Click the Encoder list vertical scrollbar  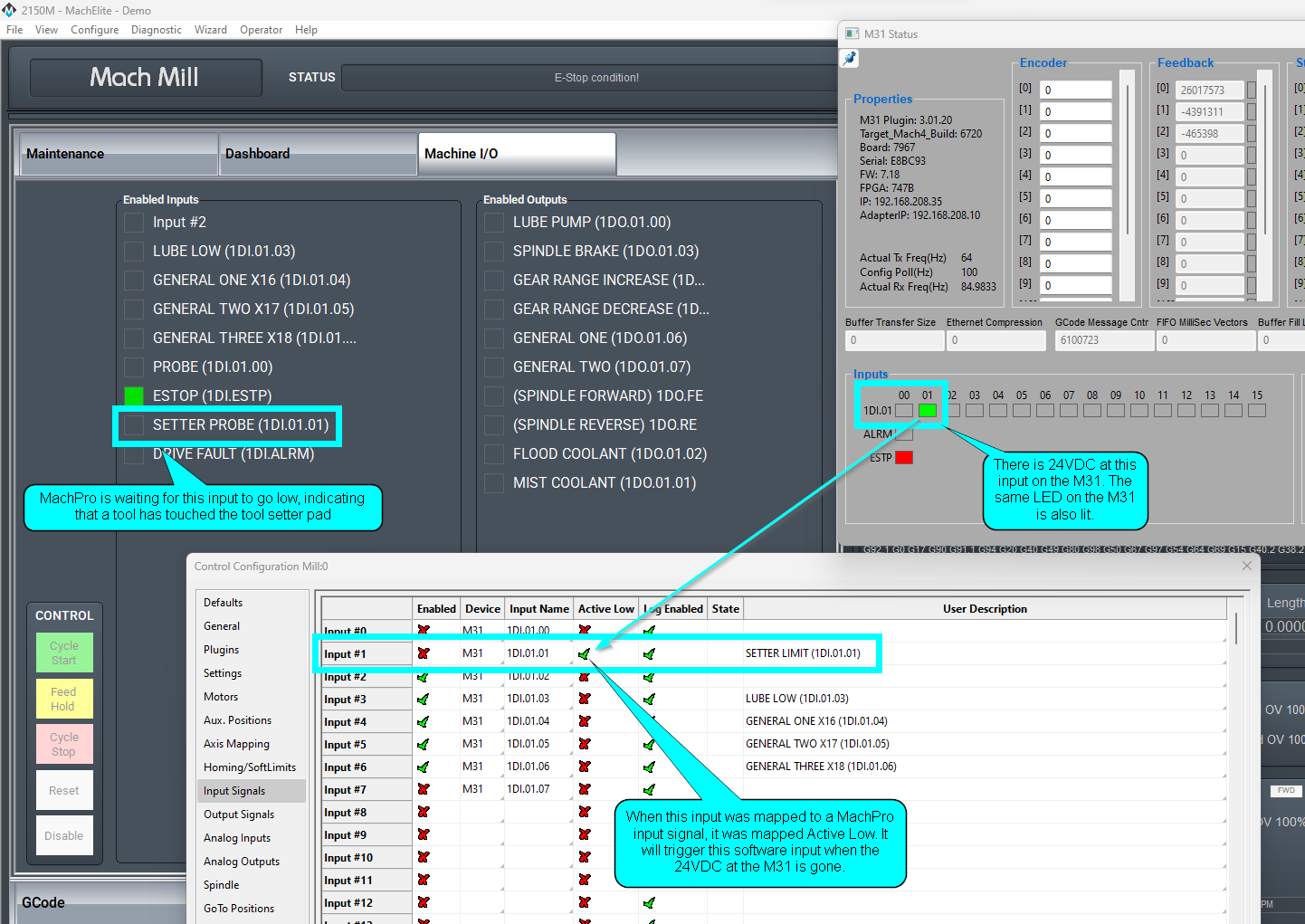[1127, 186]
